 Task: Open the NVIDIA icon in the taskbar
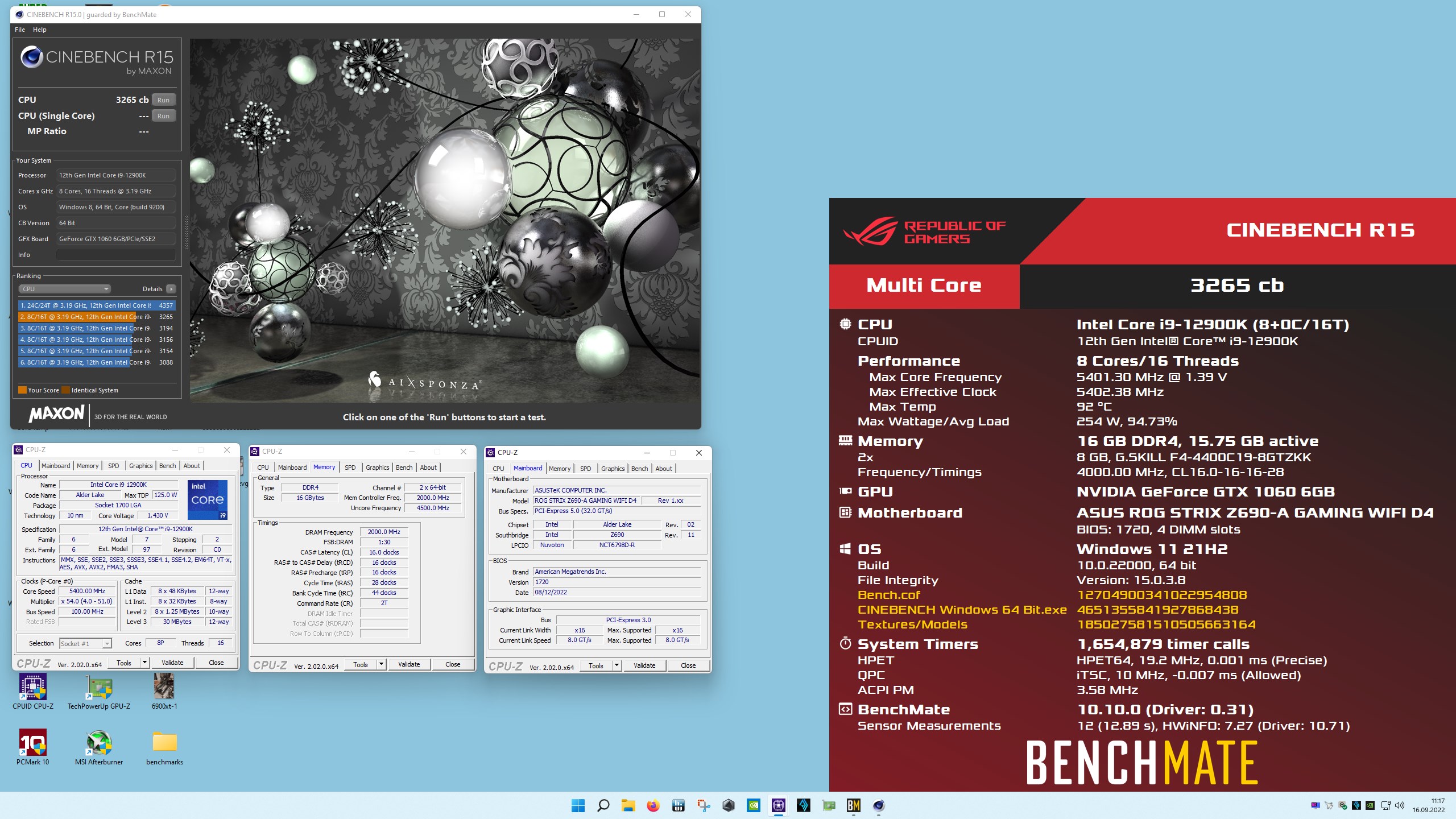(x=754, y=805)
